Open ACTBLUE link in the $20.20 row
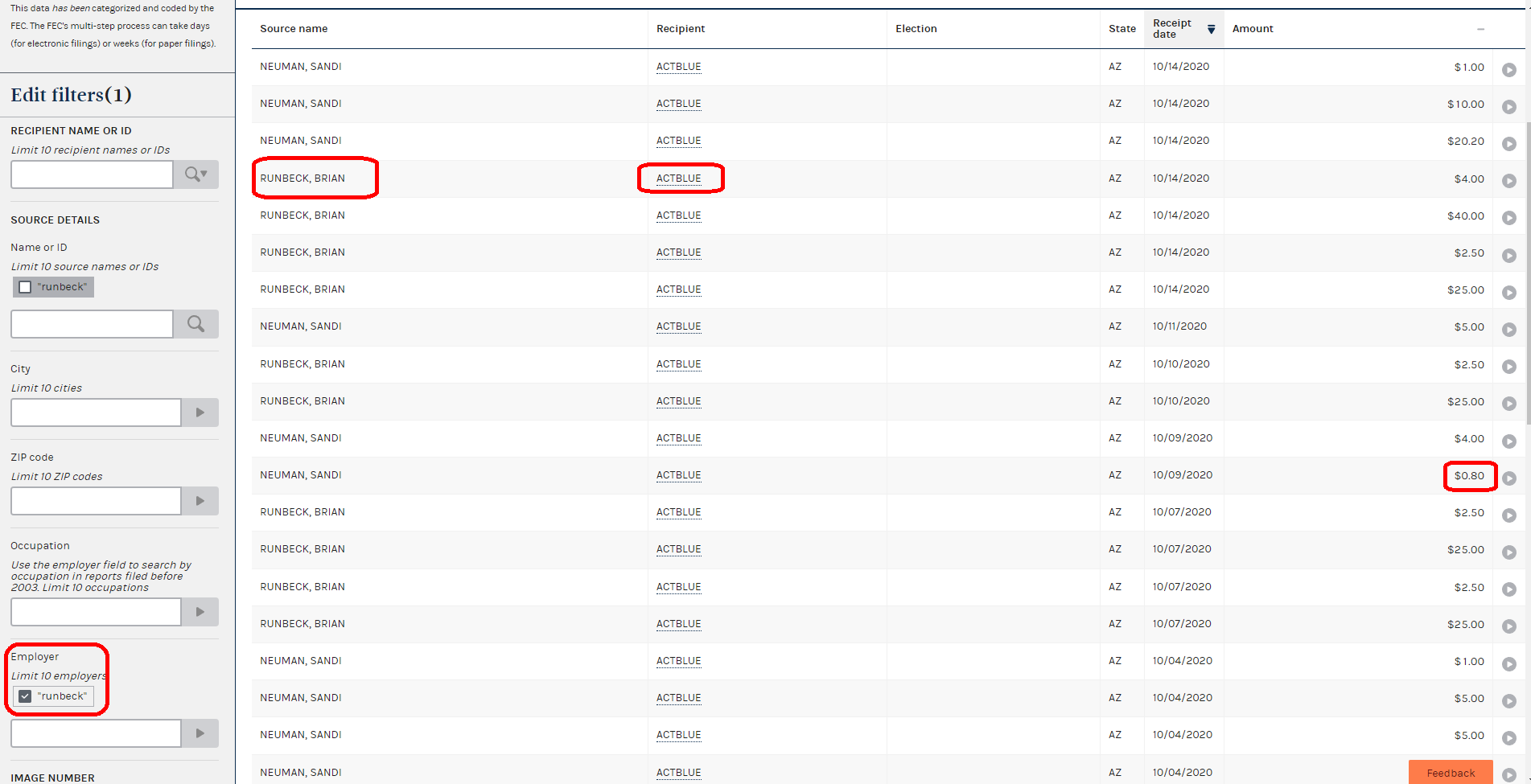Image resolution: width=1531 pixels, height=784 pixels. coord(678,141)
